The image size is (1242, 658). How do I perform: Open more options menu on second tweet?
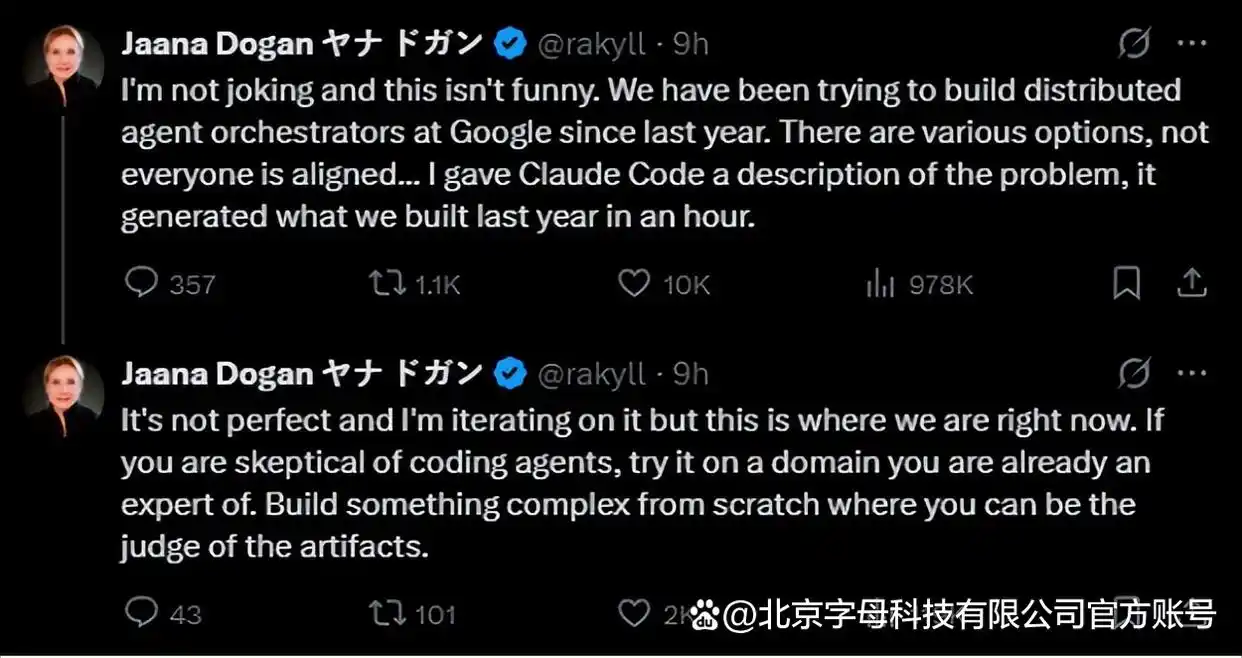(x=1192, y=375)
